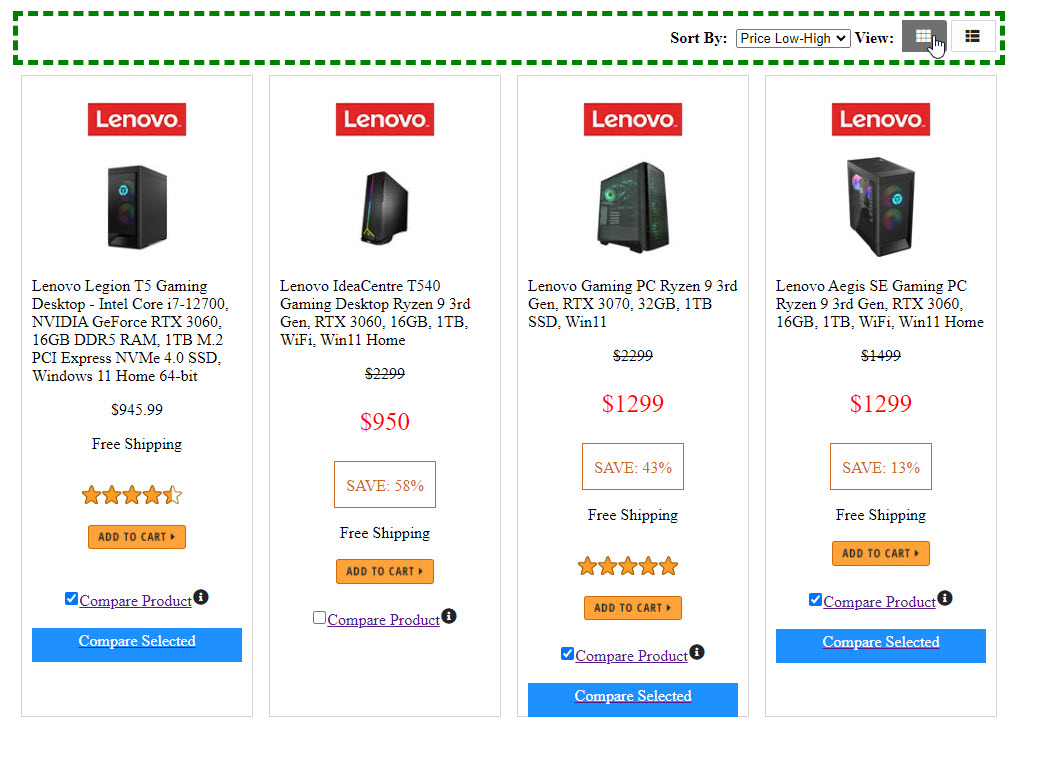Uncheck compare box for Legion T5 Desktop
This screenshot has height=757, width=1062.
pos(71,599)
